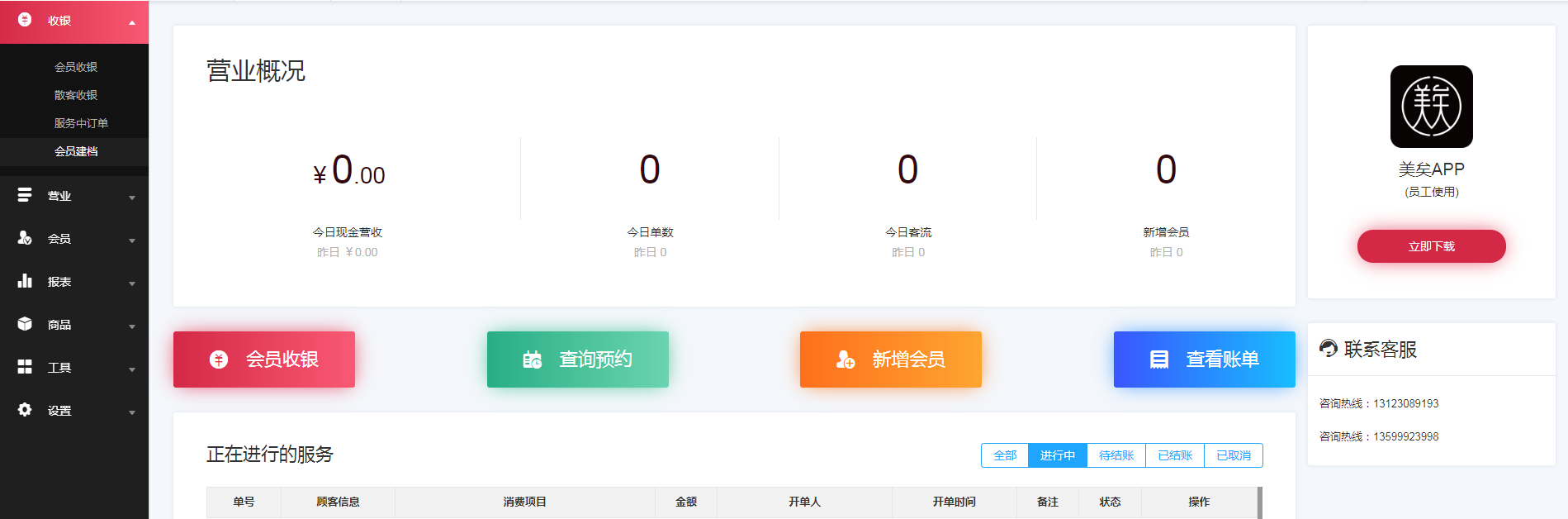Click the 今日现金营收 amount ¥0.00
The image size is (1568, 519).
coord(348,170)
